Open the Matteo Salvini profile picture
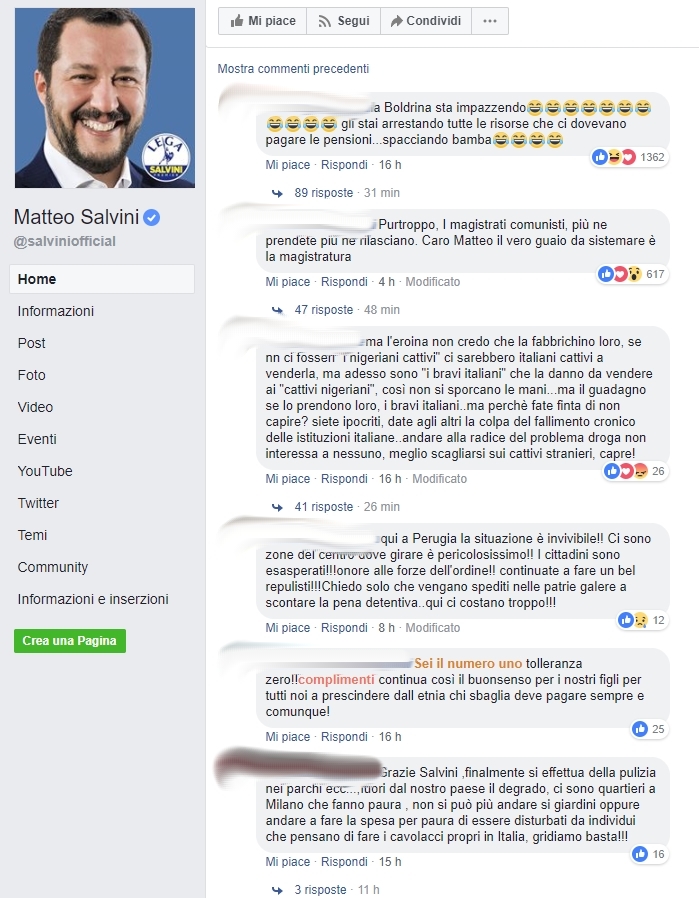Viewport: 699px width, 898px height. point(105,98)
